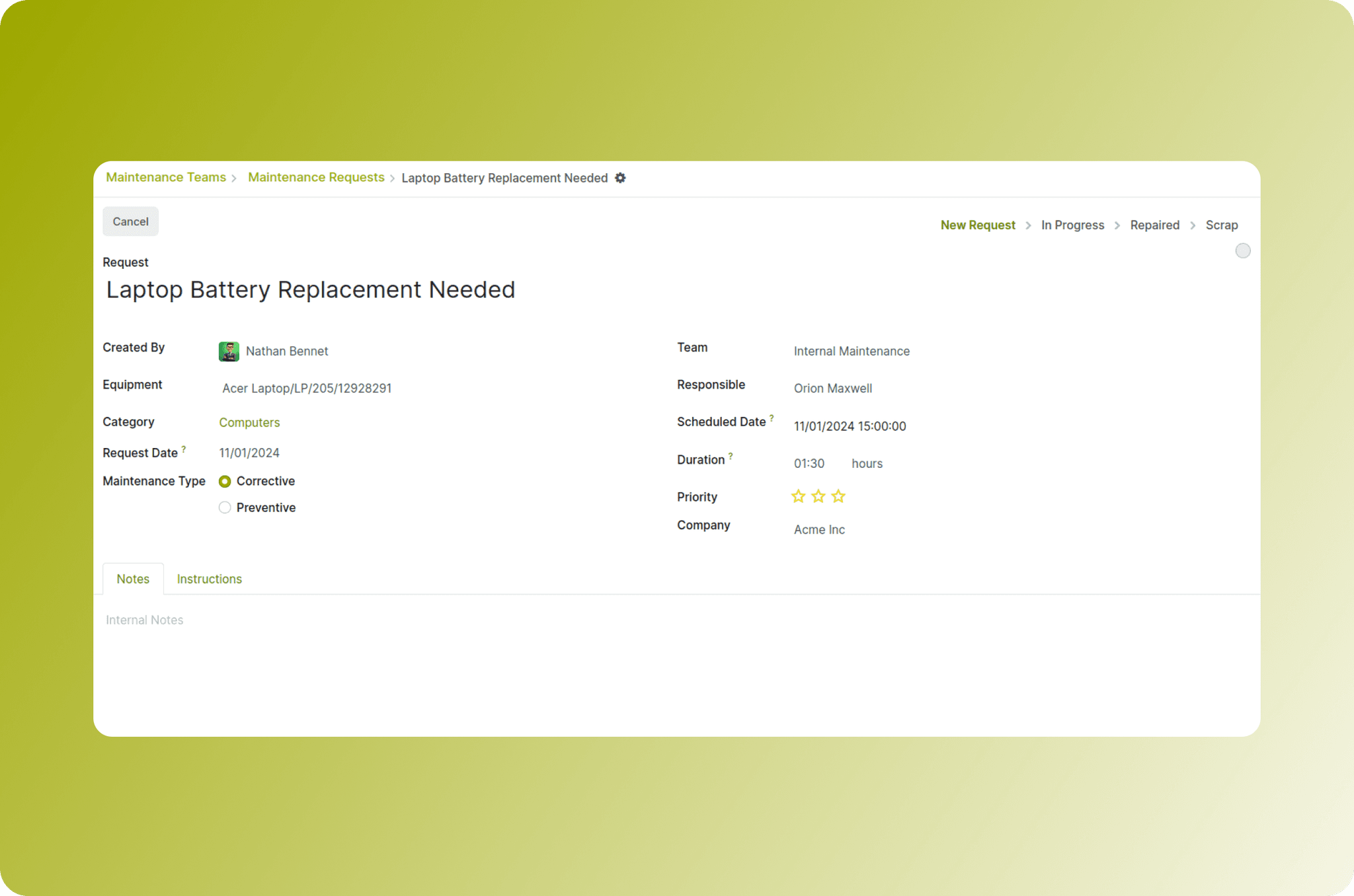Screen dimensions: 1354x896
Task: Set priority to three stars
Action: [x=838, y=496]
